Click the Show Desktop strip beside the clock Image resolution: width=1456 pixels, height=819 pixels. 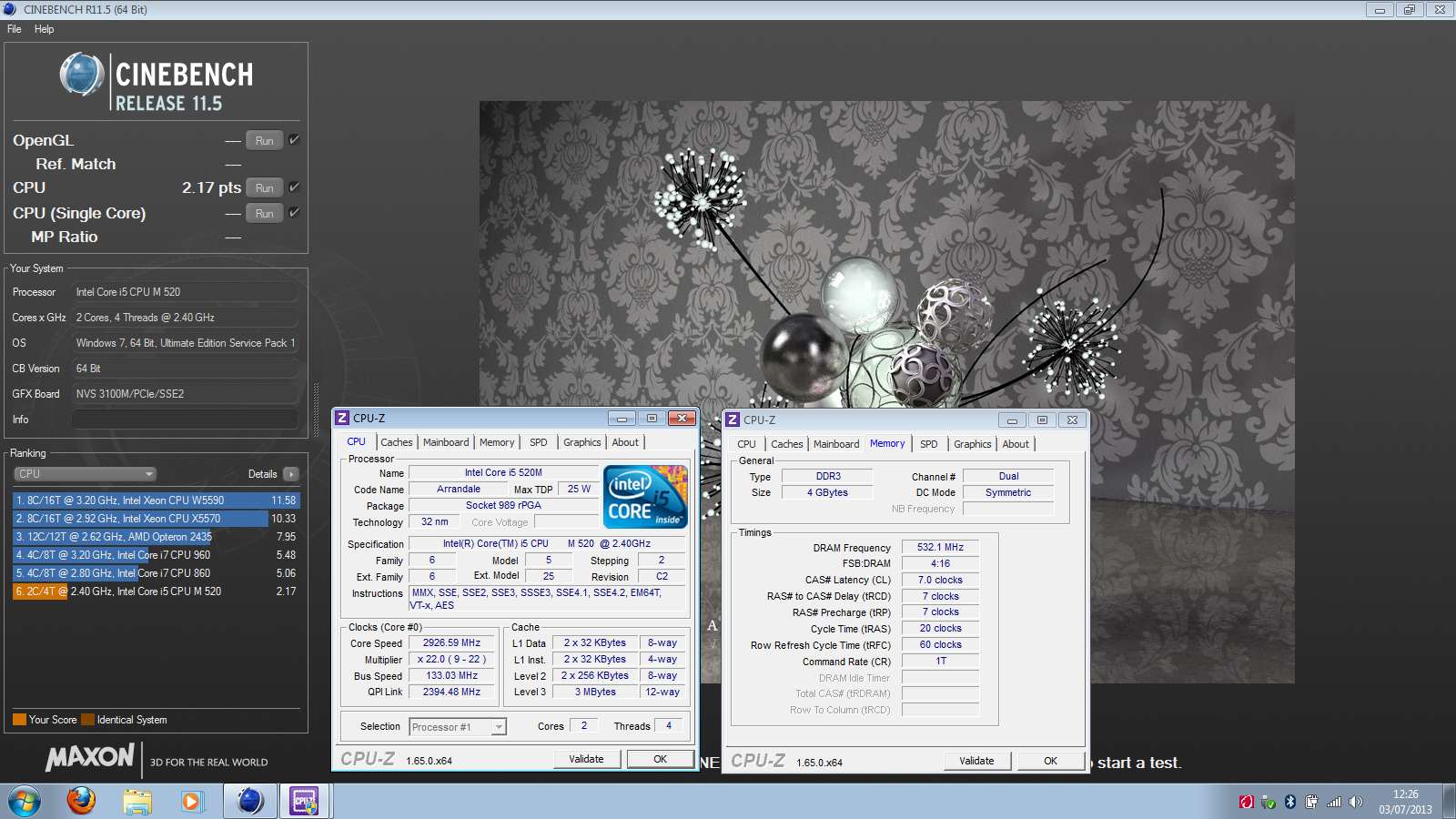[1450, 802]
